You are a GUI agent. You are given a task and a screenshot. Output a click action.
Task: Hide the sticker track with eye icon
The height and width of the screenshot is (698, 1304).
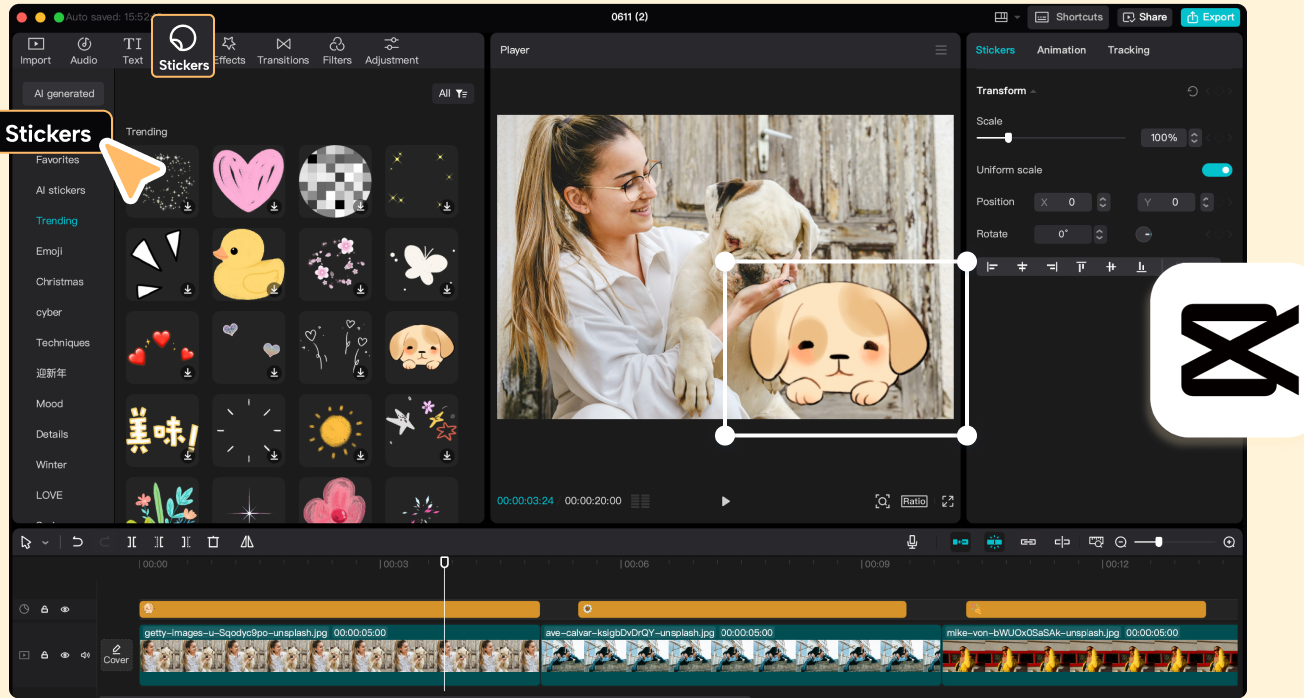[65, 609]
